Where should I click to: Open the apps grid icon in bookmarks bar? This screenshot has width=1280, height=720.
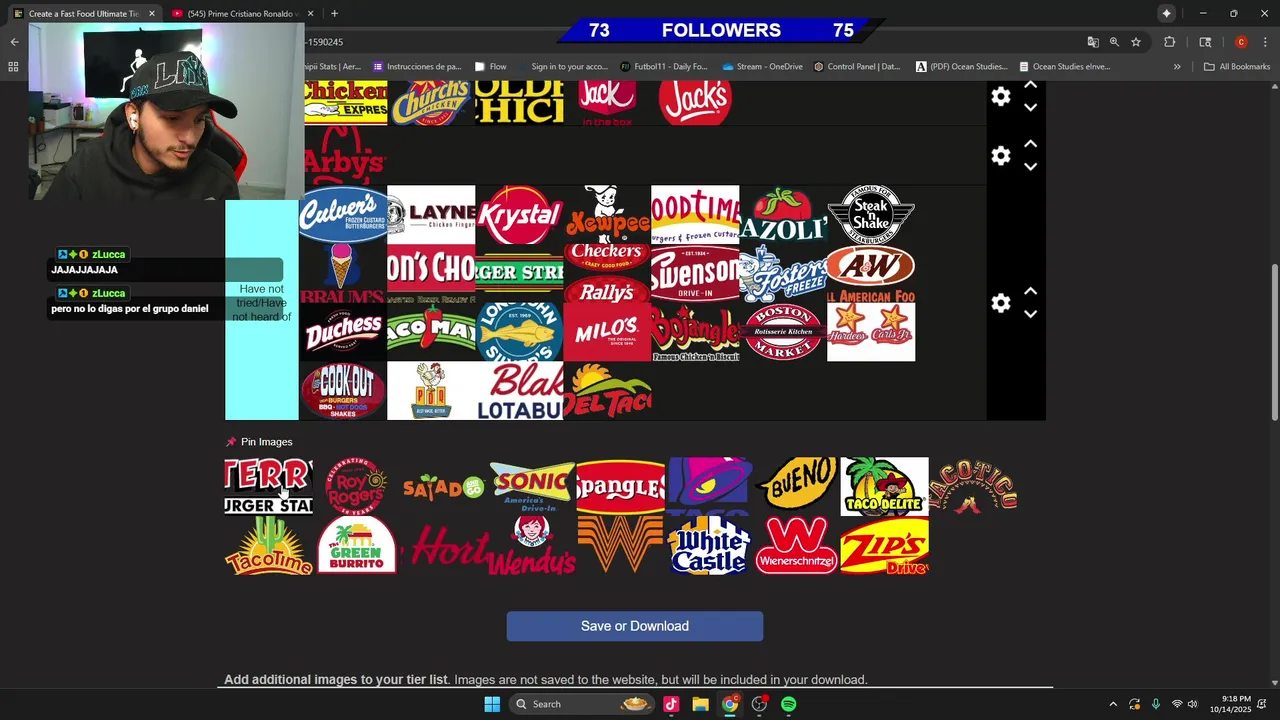pyautogui.click(x=13, y=67)
